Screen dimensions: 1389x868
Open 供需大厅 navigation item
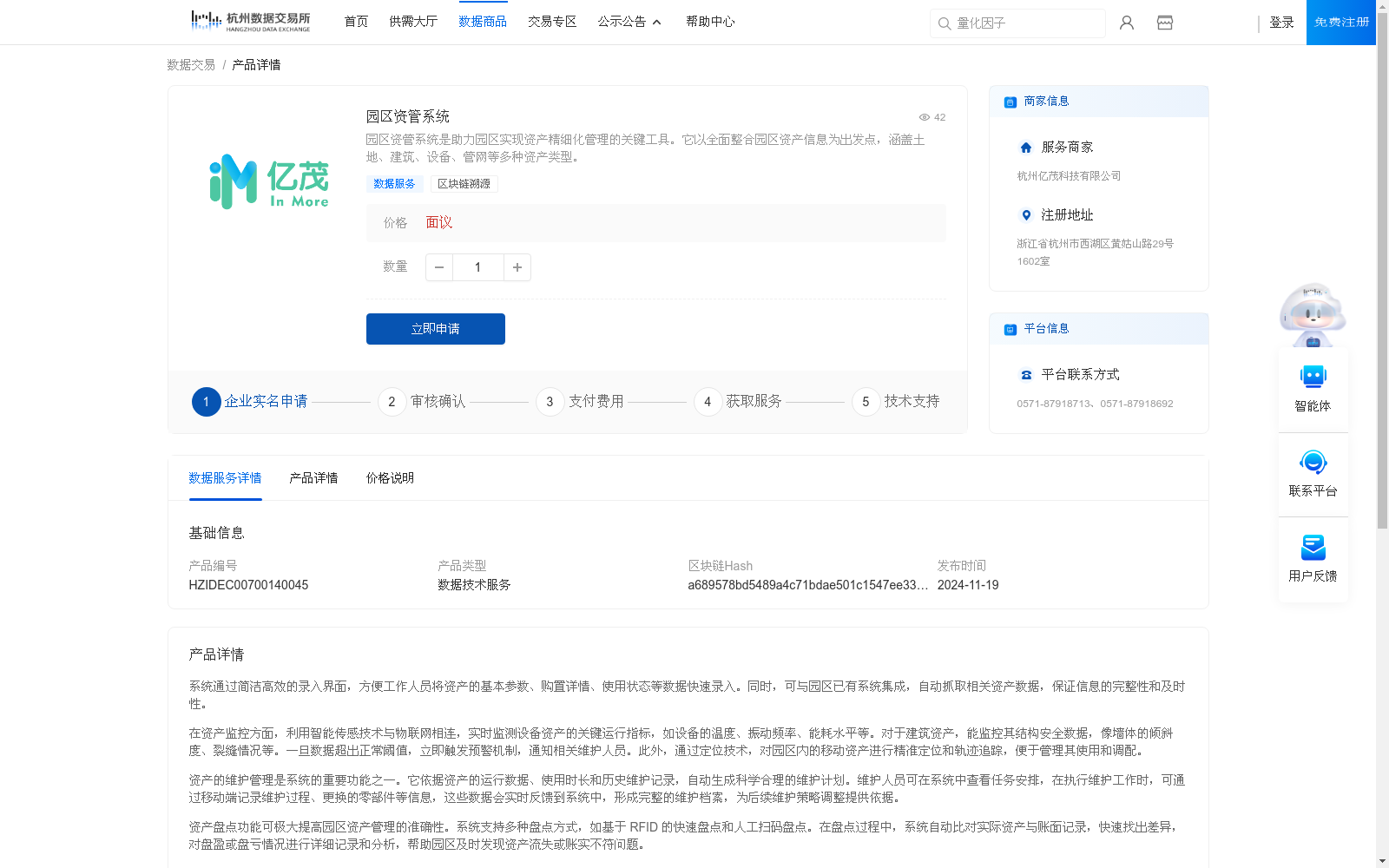413,22
